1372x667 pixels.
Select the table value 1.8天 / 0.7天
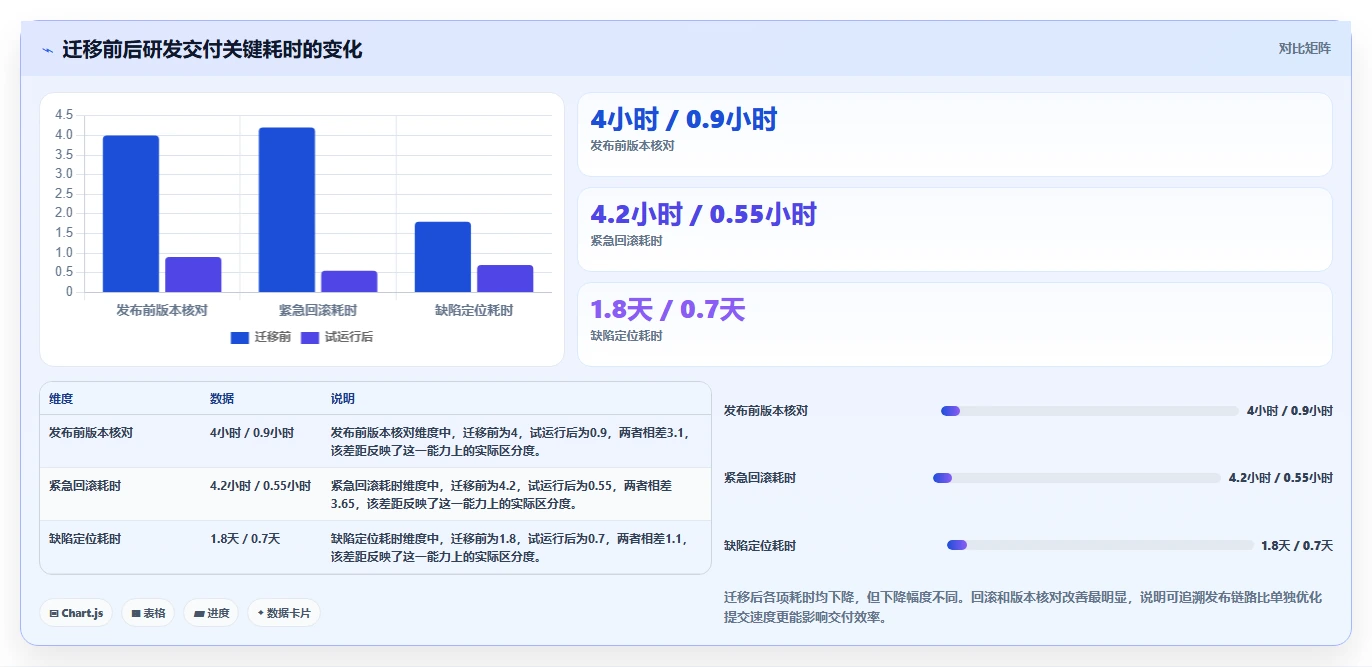pos(245,539)
